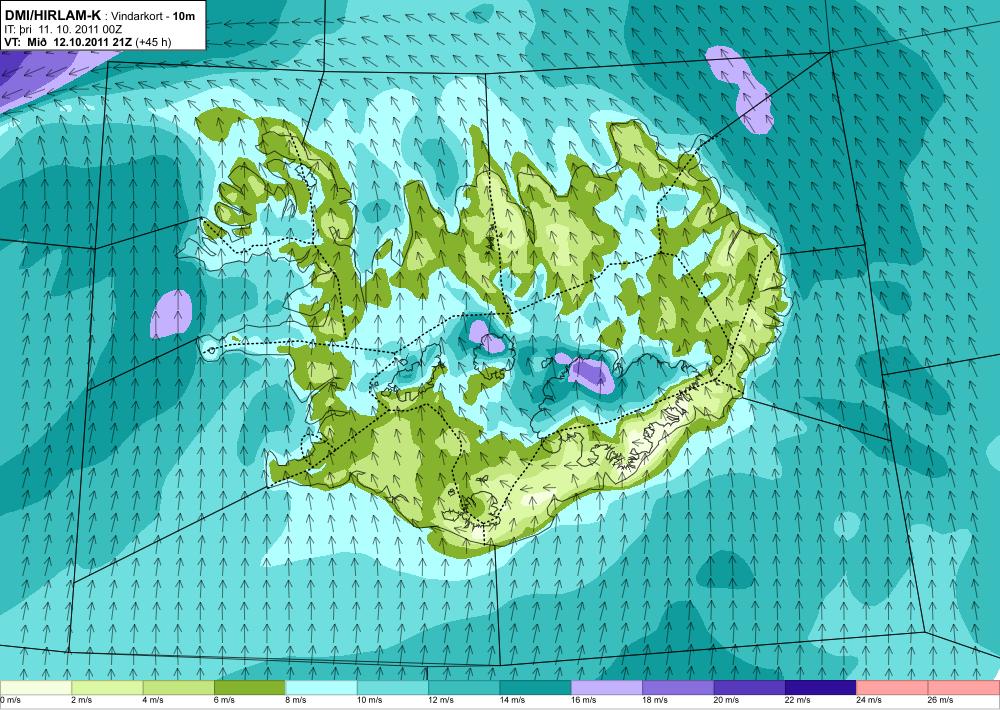This screenshot has width=1000, height=710.
Task: Select the '20 m/s' legend label
Action: 727,700
